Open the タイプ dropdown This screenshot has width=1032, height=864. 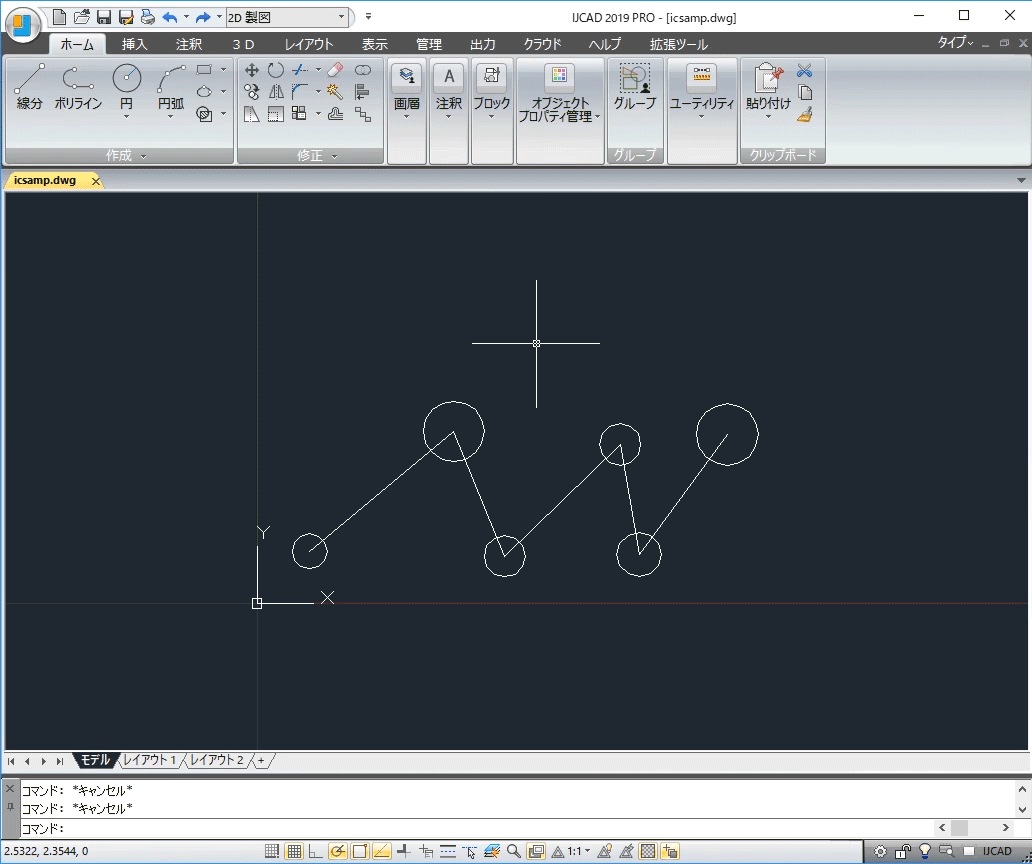click(955, 43)
